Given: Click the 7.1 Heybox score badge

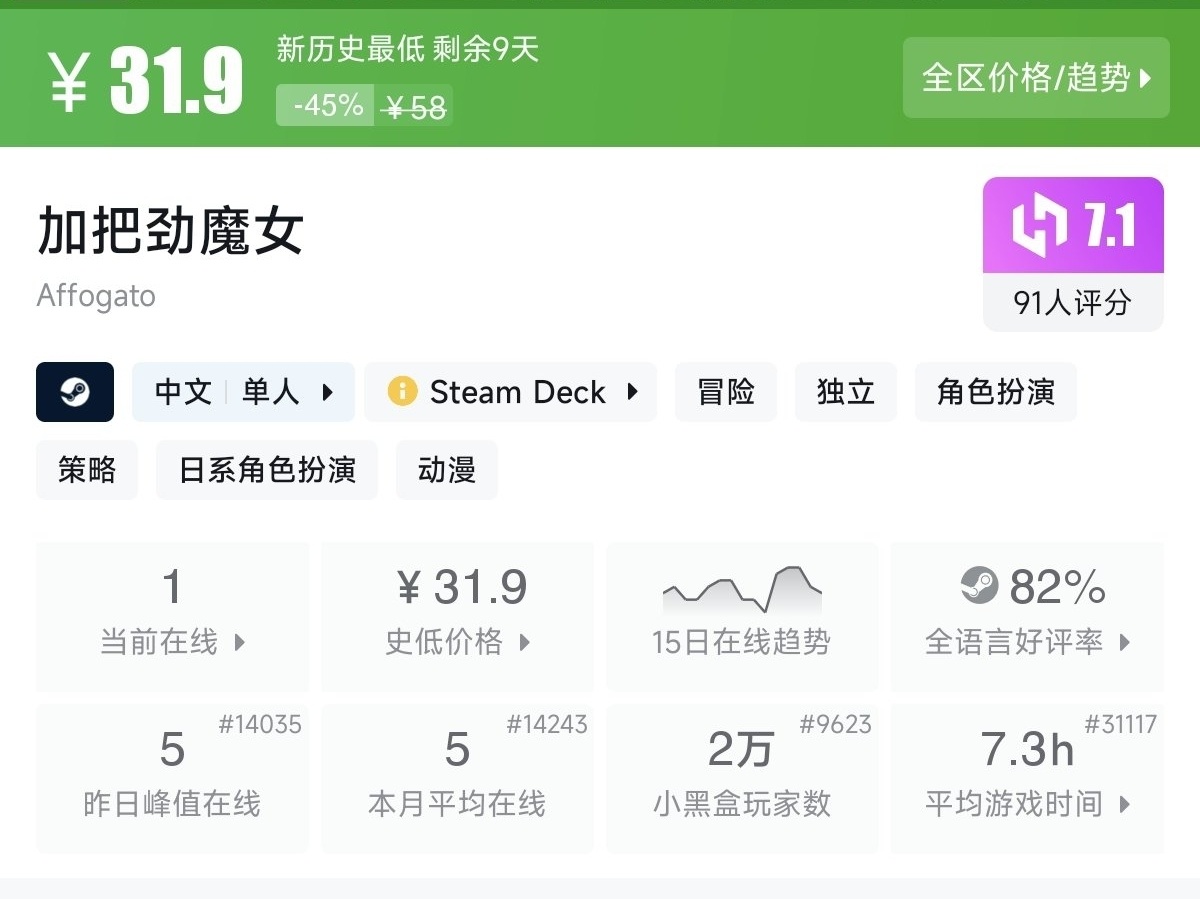Looking at the screenshot, I should (1073, 226).
